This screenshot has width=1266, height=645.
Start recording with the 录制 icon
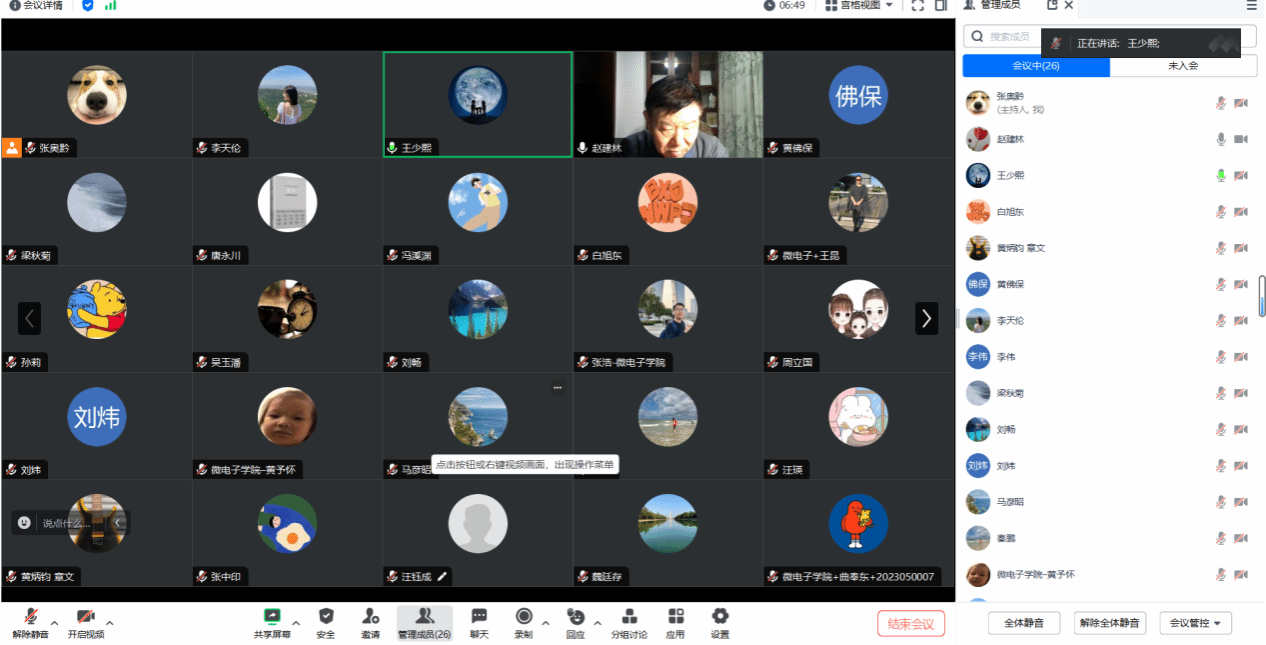pos(523,622)
